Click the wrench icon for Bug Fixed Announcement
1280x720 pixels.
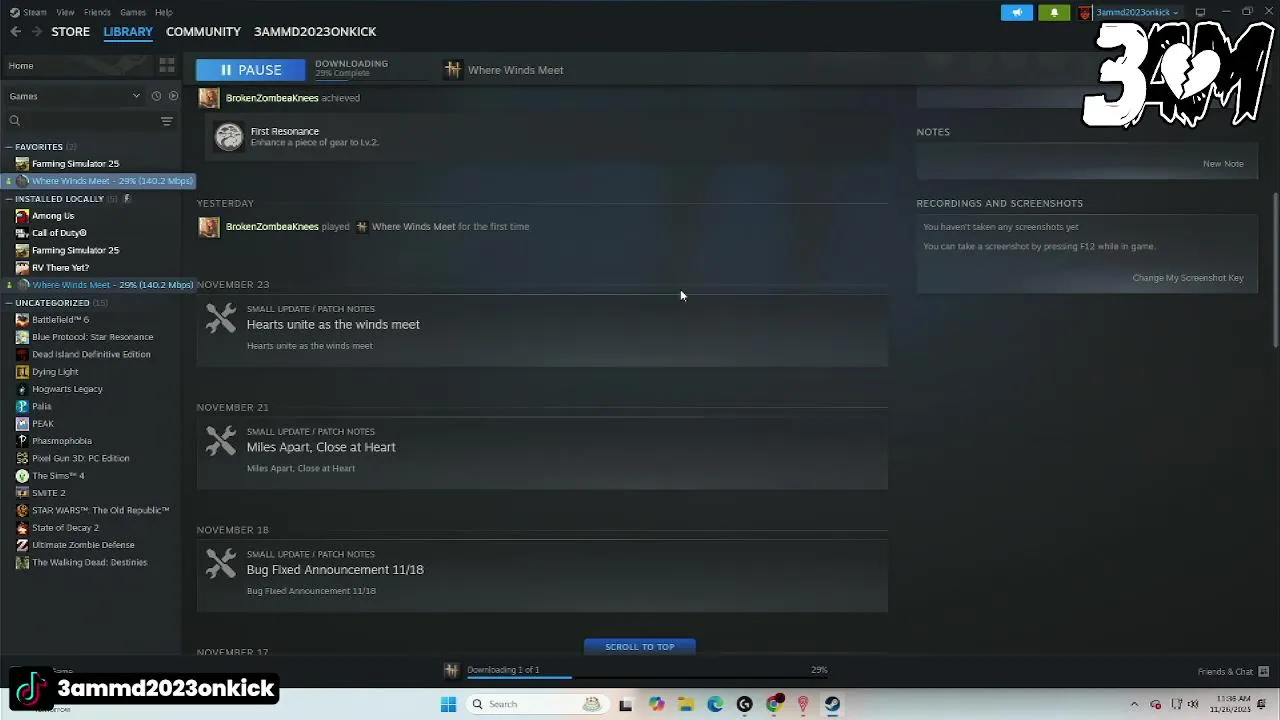click(x=220, y=563)
